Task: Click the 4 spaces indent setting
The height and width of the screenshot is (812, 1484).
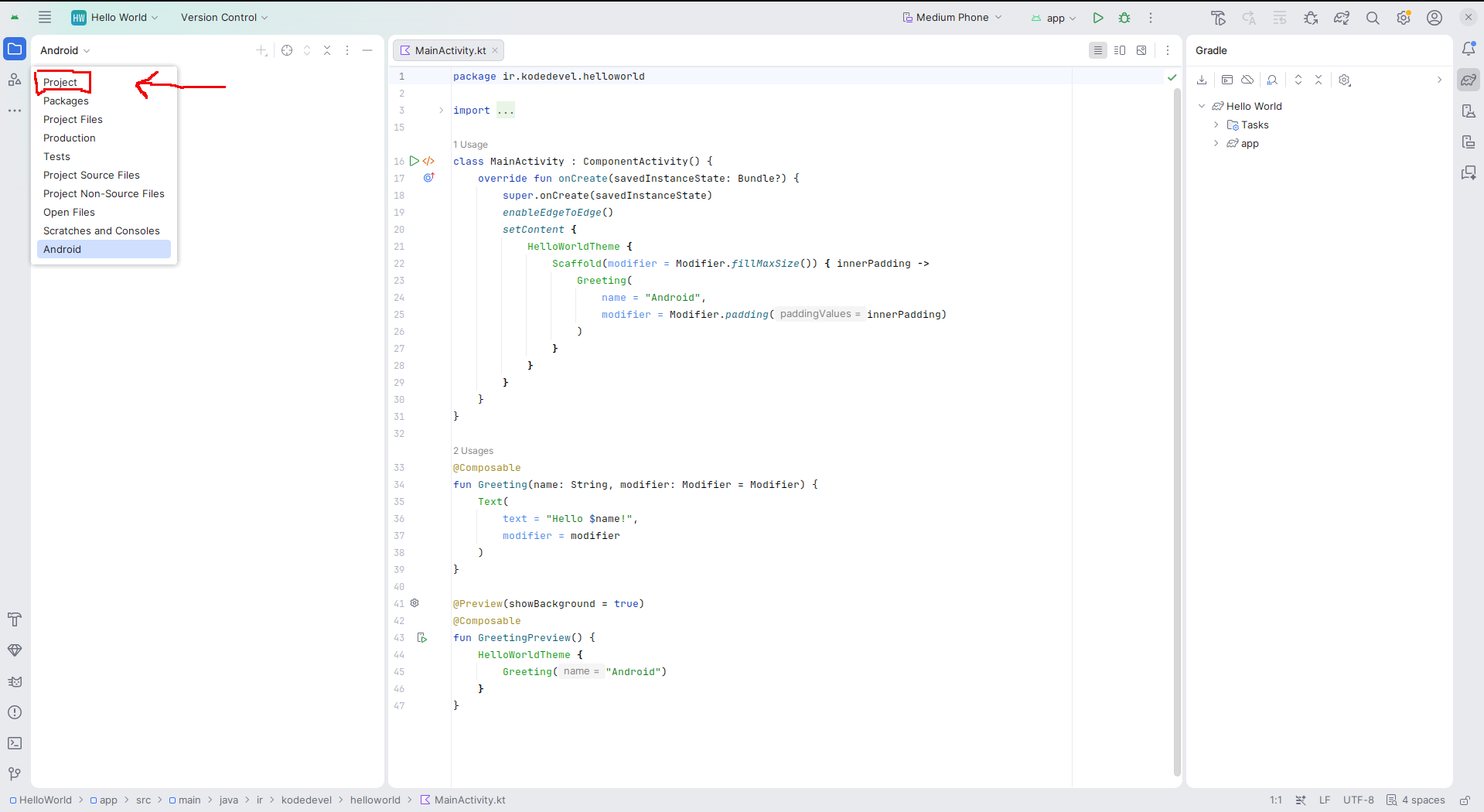Action: [x=1415, y=800]
